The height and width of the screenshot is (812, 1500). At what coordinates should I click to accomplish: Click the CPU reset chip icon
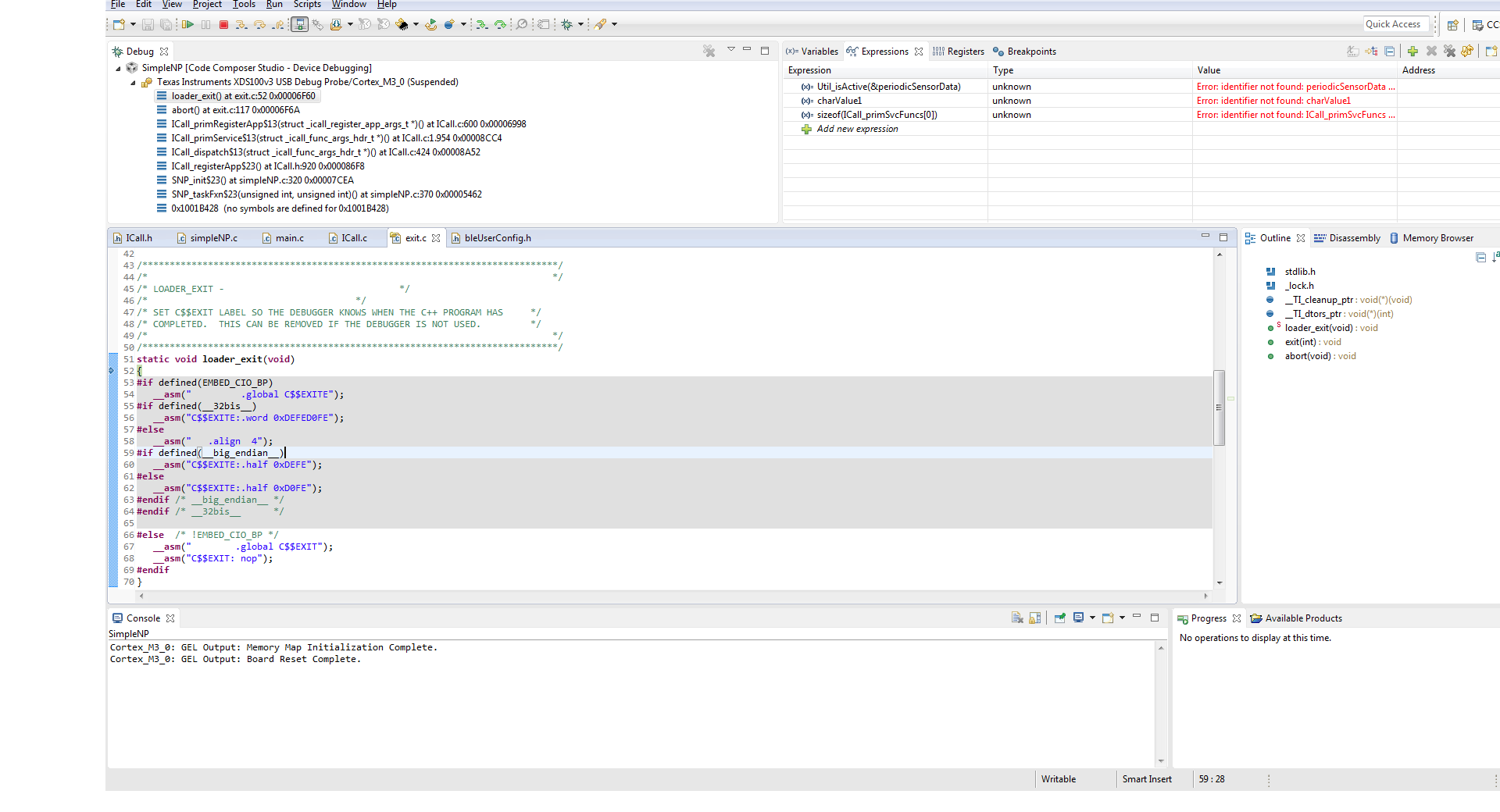pos(402,24)
